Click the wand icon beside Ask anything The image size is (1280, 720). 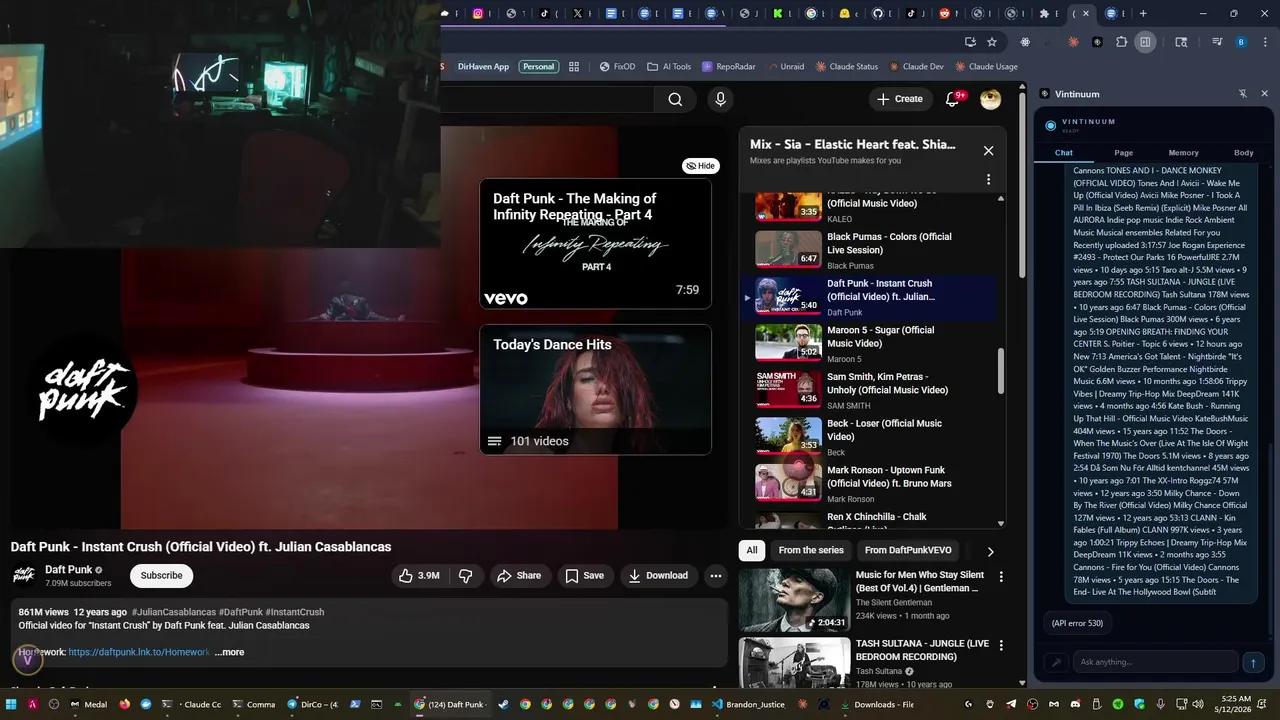coord(1055,662)
